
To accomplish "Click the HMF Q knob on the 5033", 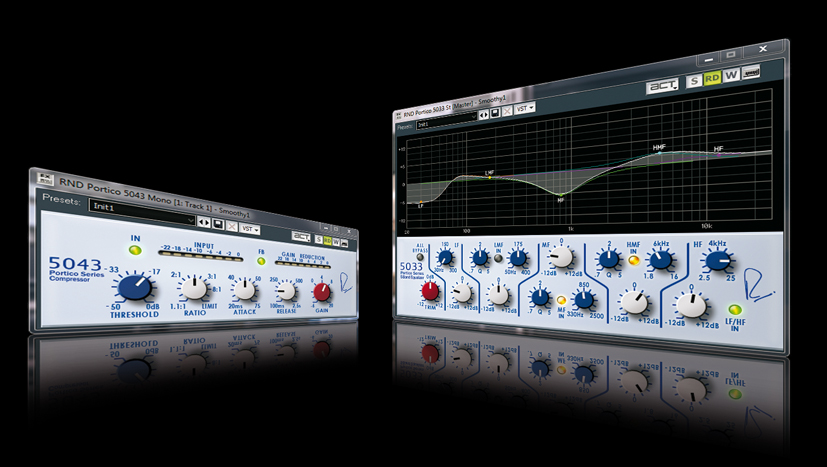I will [609, 259].
